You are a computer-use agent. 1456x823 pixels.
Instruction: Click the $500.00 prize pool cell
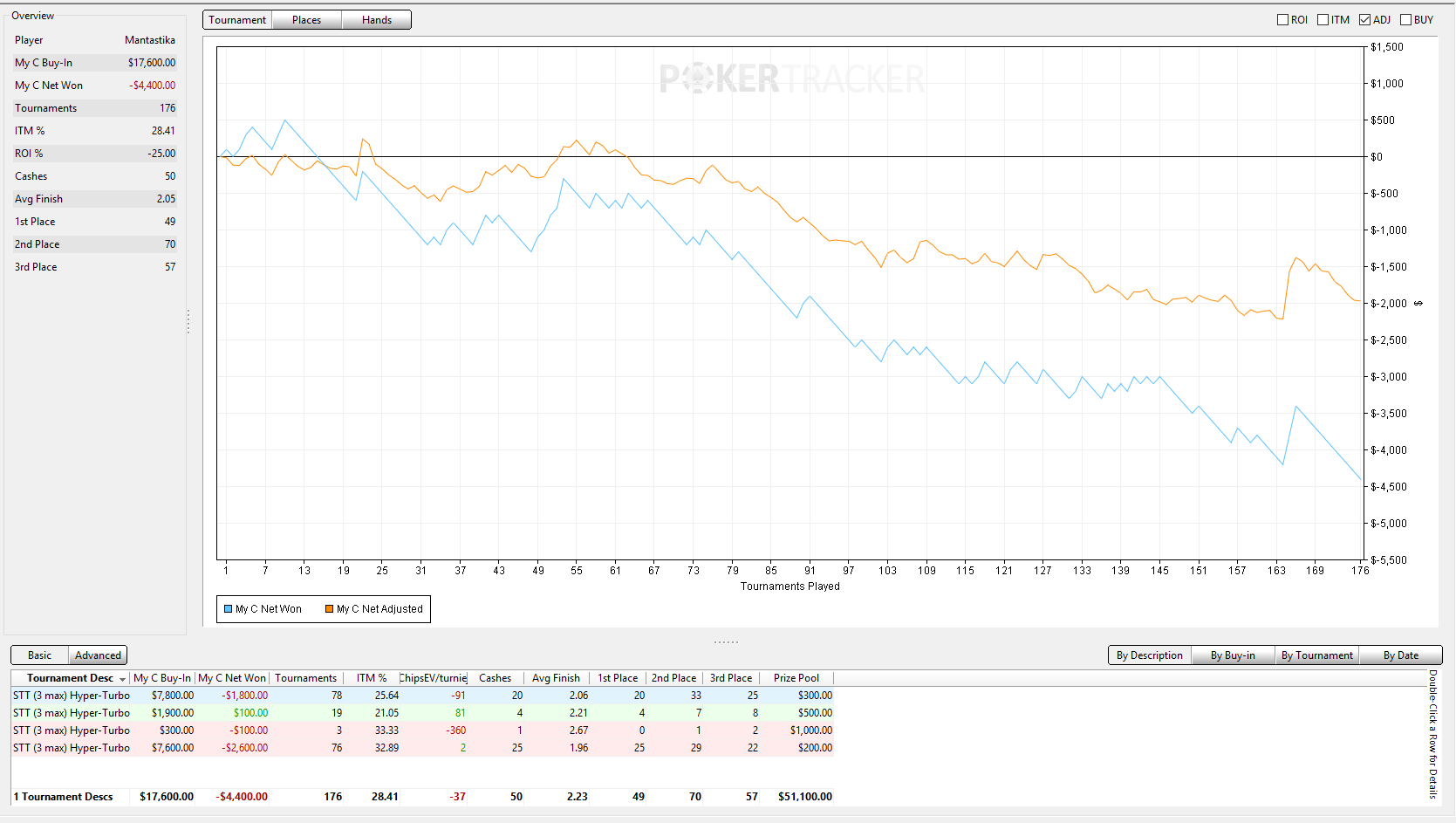[x=815, y=713]
